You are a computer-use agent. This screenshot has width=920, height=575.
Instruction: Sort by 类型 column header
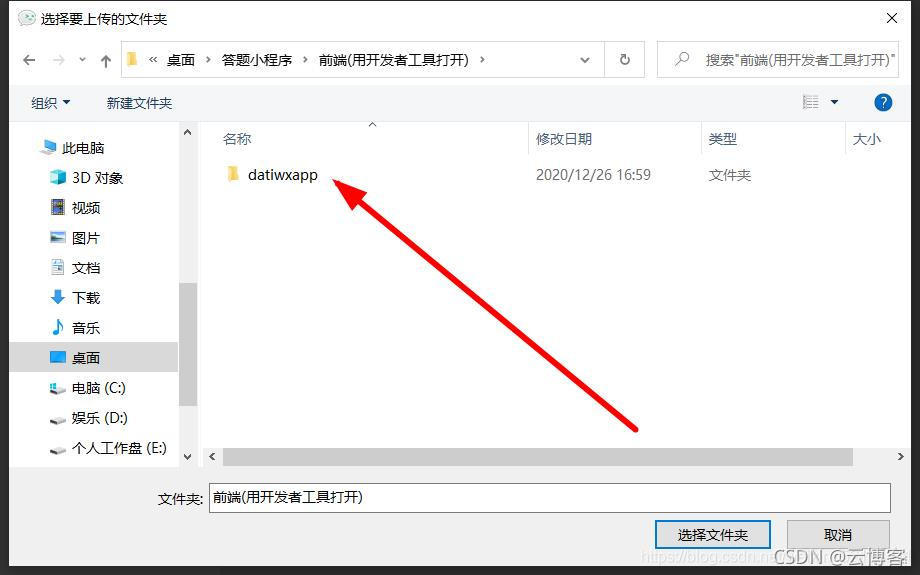pyautogui.click(x=722, y=139)
